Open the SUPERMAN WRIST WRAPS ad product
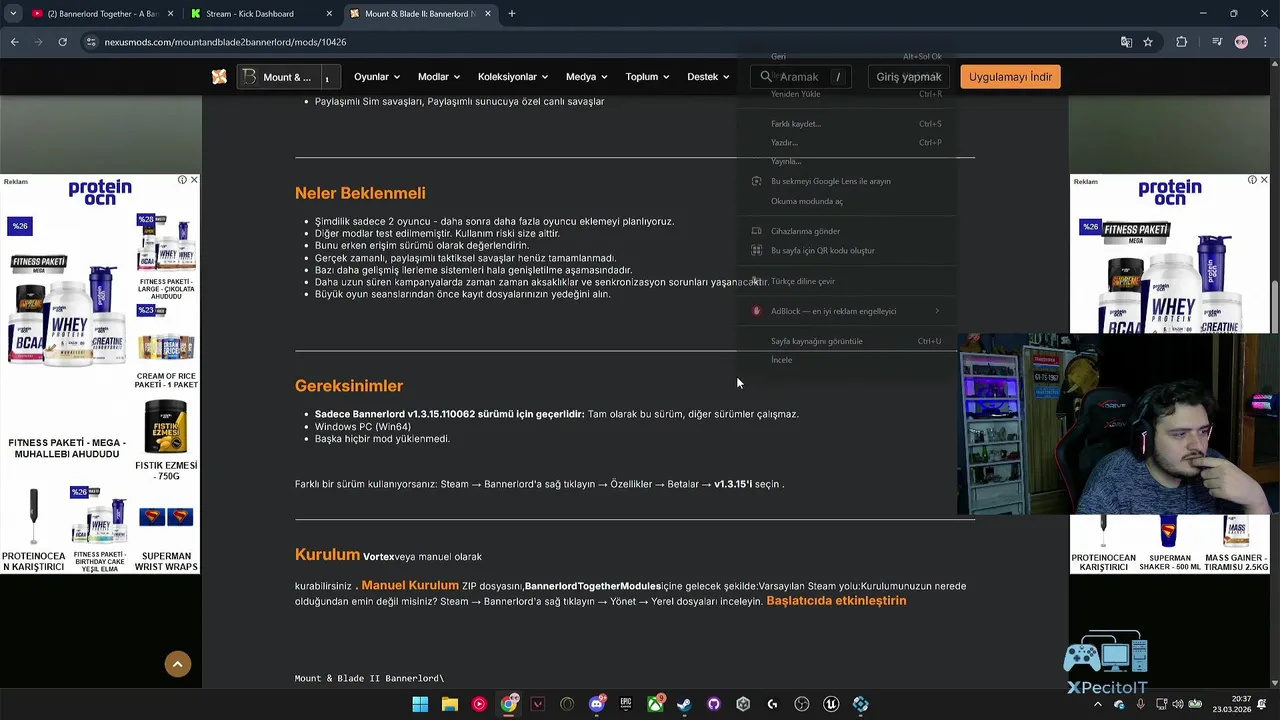Viewport: 1280px width, 720px height. (x=166, y=539)
